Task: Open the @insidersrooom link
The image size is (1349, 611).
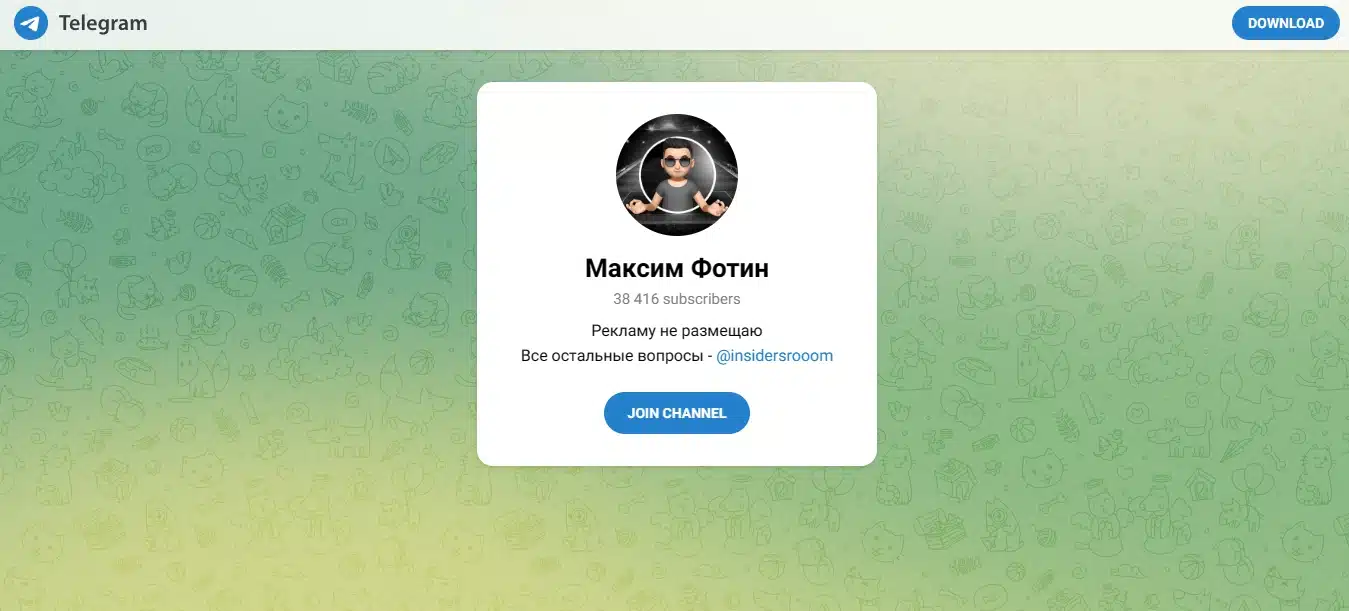Action: [x=775, y=356]
